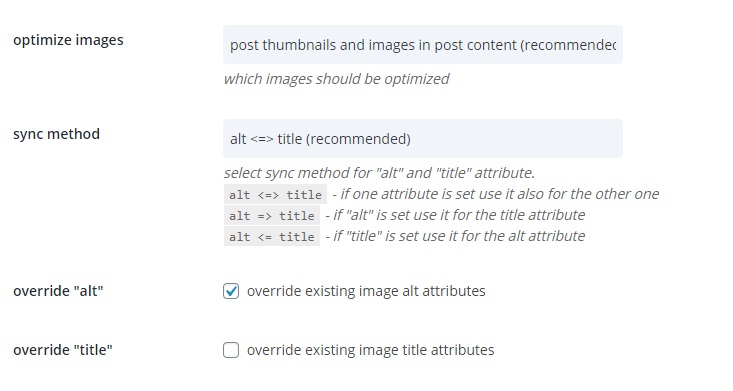This screenshot has width=733, height=391.
Task: Click the 'optimize images' setting label
Action: point(68,40)
